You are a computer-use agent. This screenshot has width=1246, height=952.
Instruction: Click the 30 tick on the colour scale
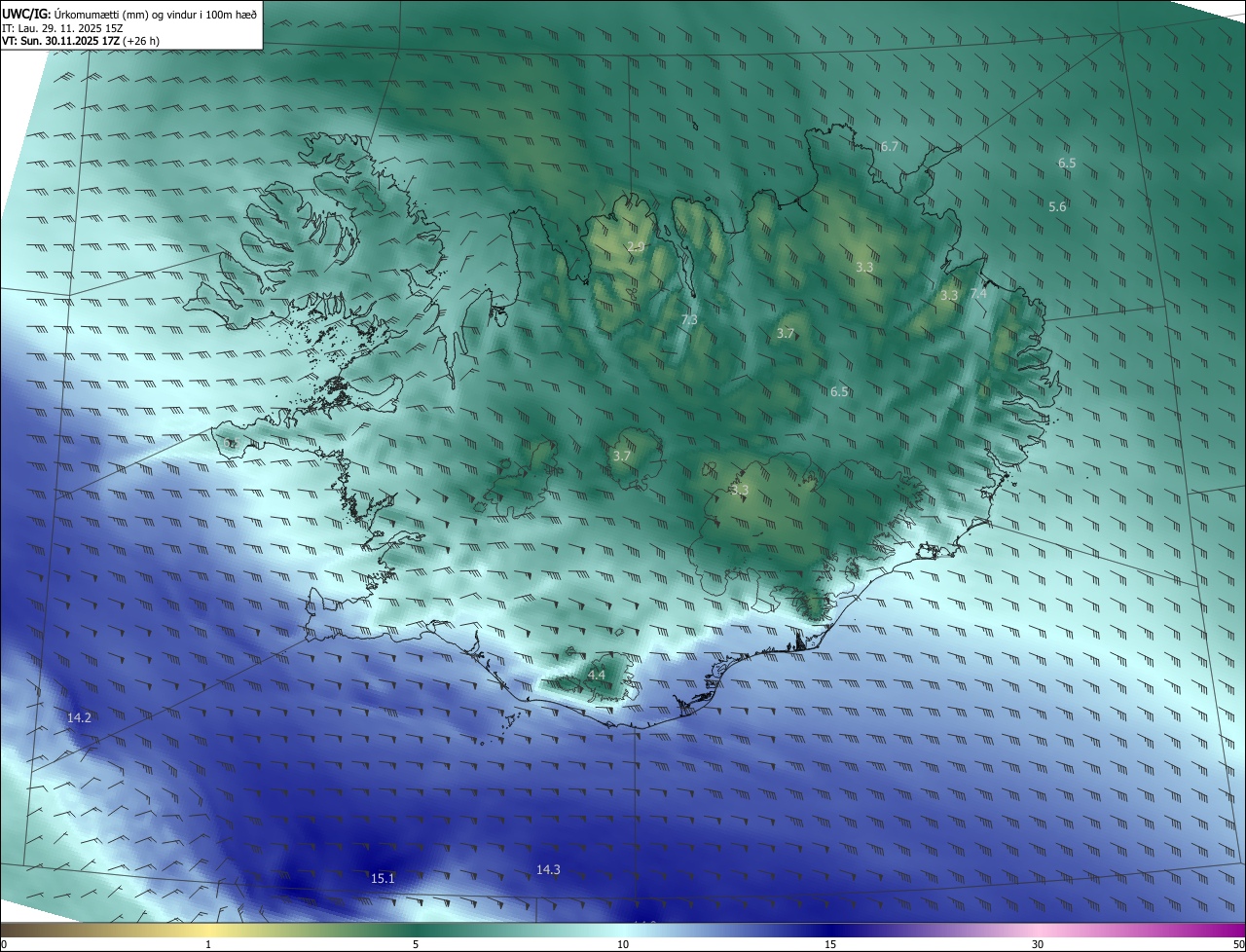tap(1038, 944)
